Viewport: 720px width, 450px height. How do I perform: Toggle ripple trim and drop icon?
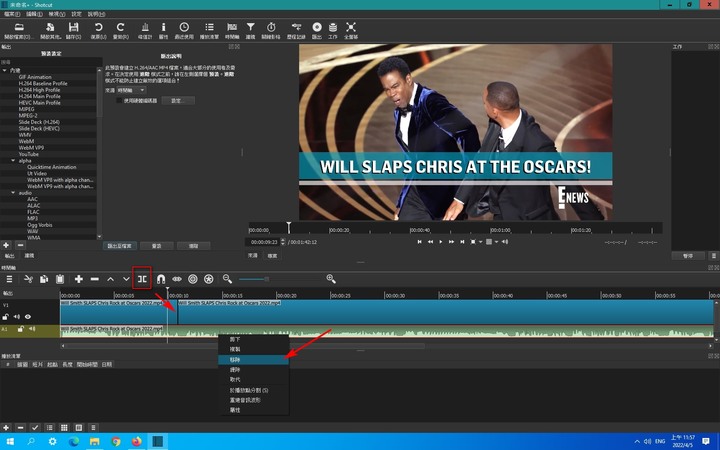click(x=193, y=279)
